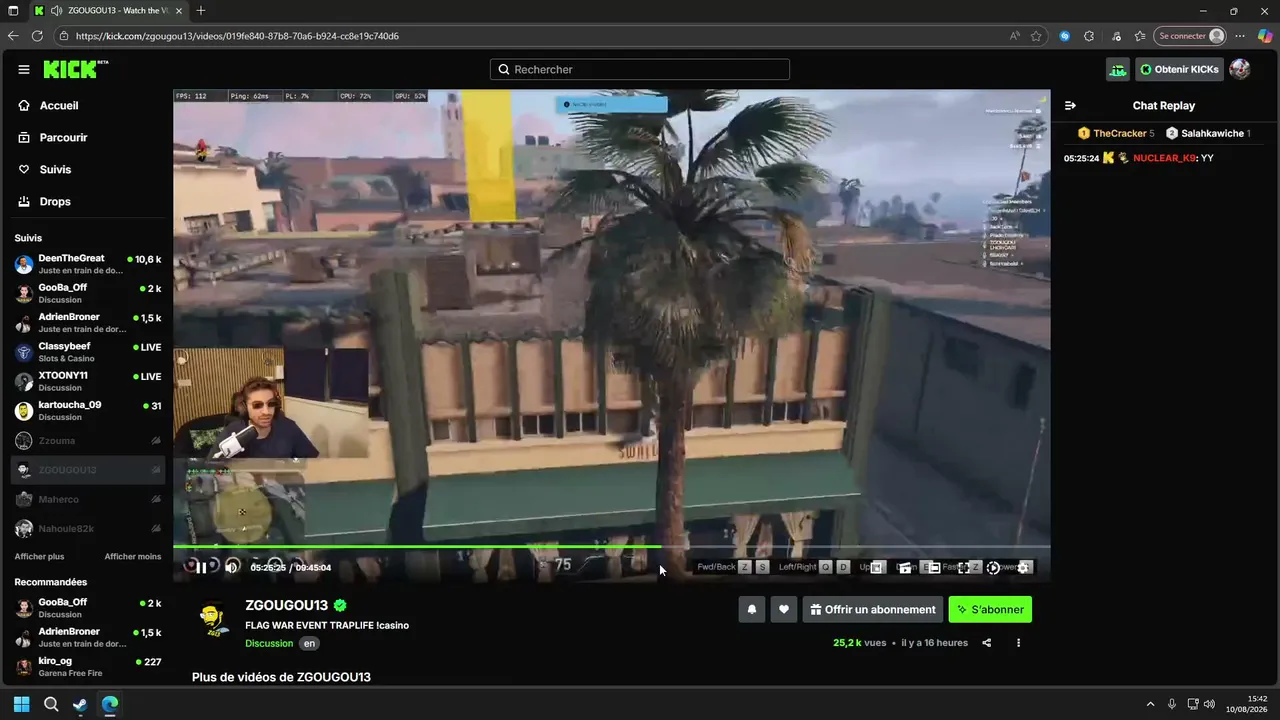Open Nahoule82k offline channel

point(88,528)
